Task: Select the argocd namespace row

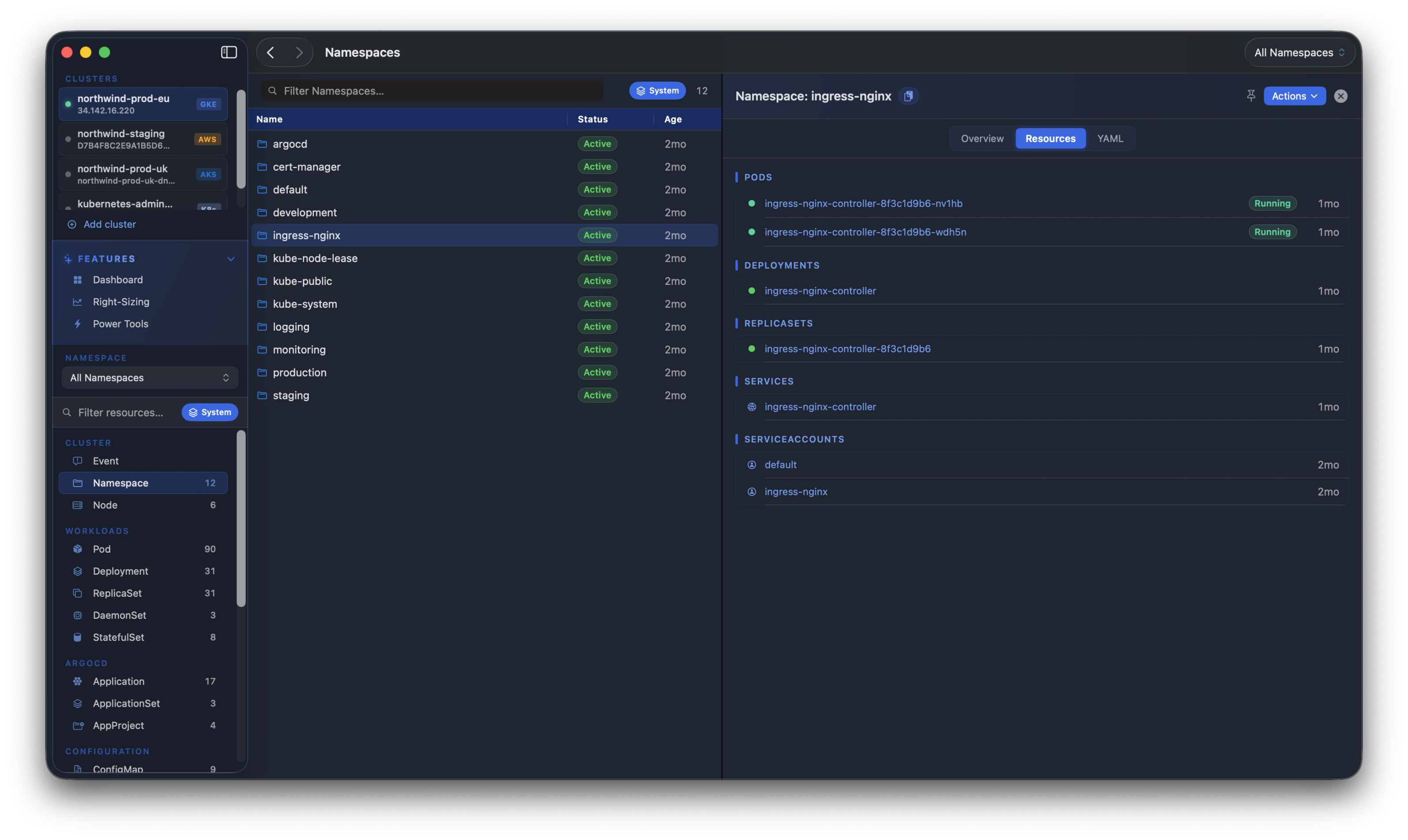Action: point(485,144)
